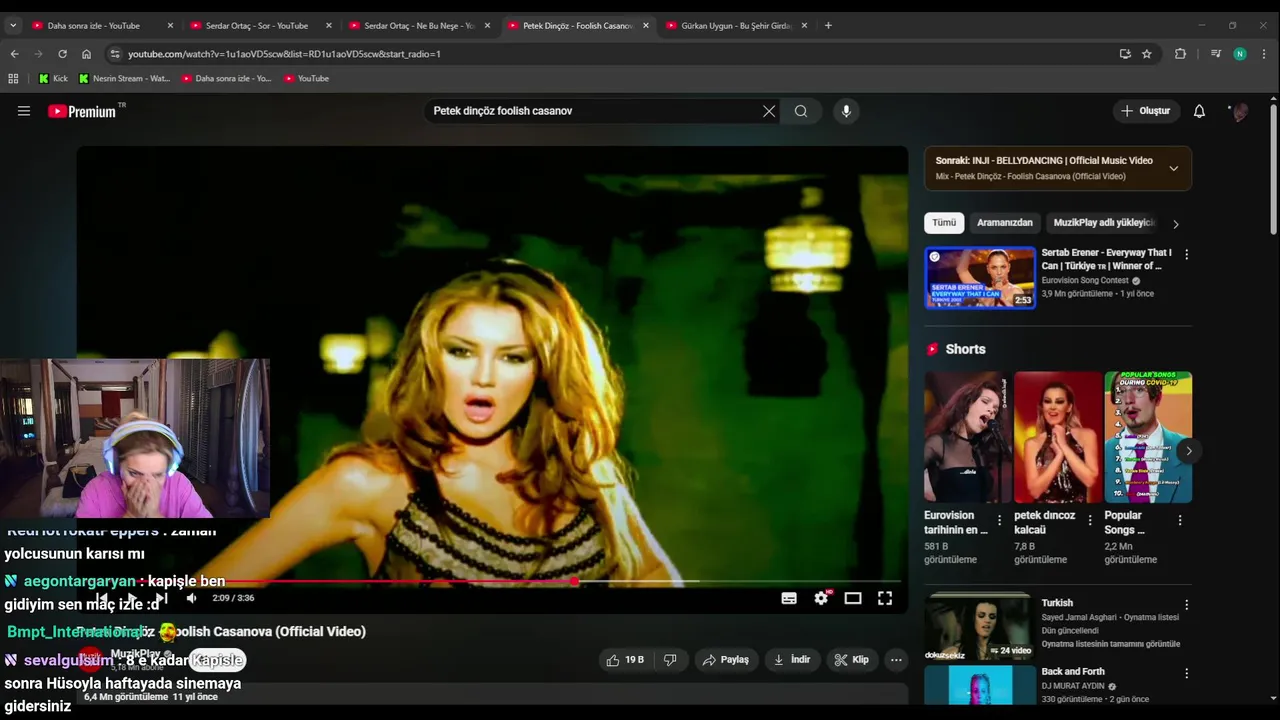Open the Eurovision tarihinin short

968,437
